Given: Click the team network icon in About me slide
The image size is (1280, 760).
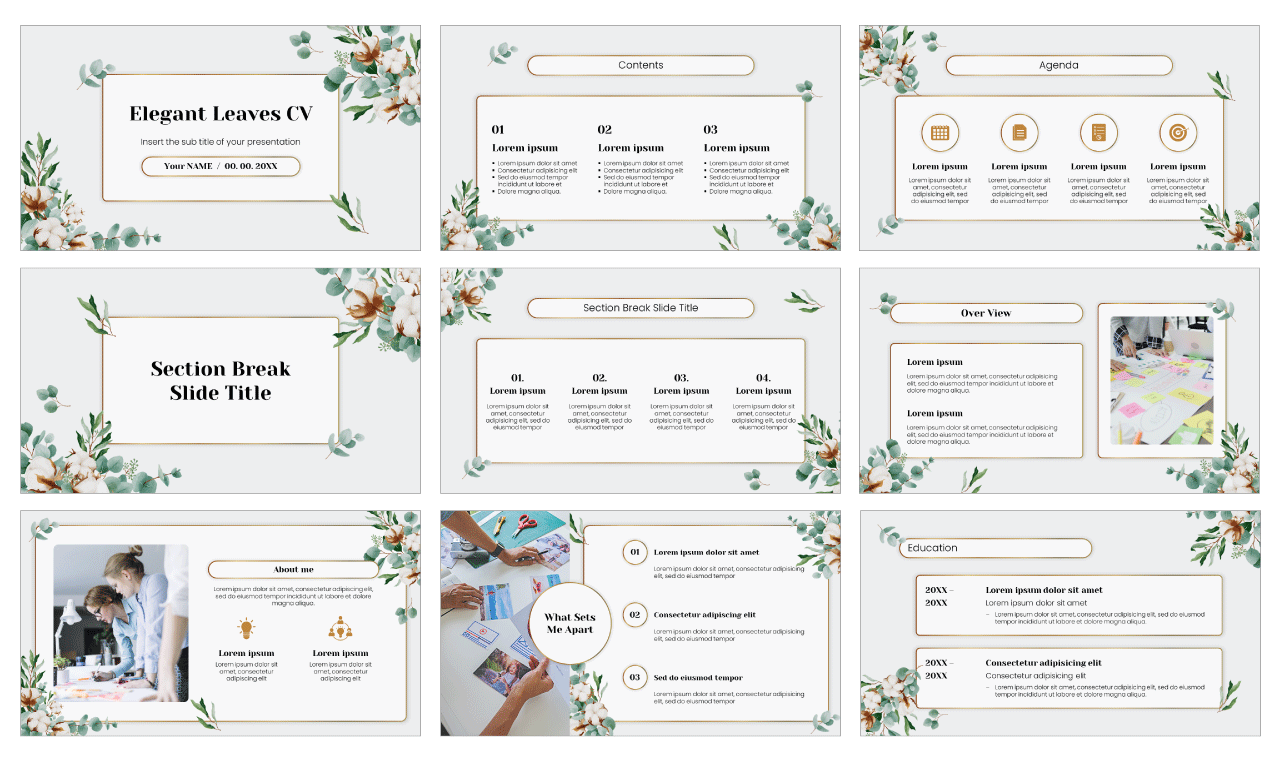Looking at the screenshot, I should tap(340, 628).
